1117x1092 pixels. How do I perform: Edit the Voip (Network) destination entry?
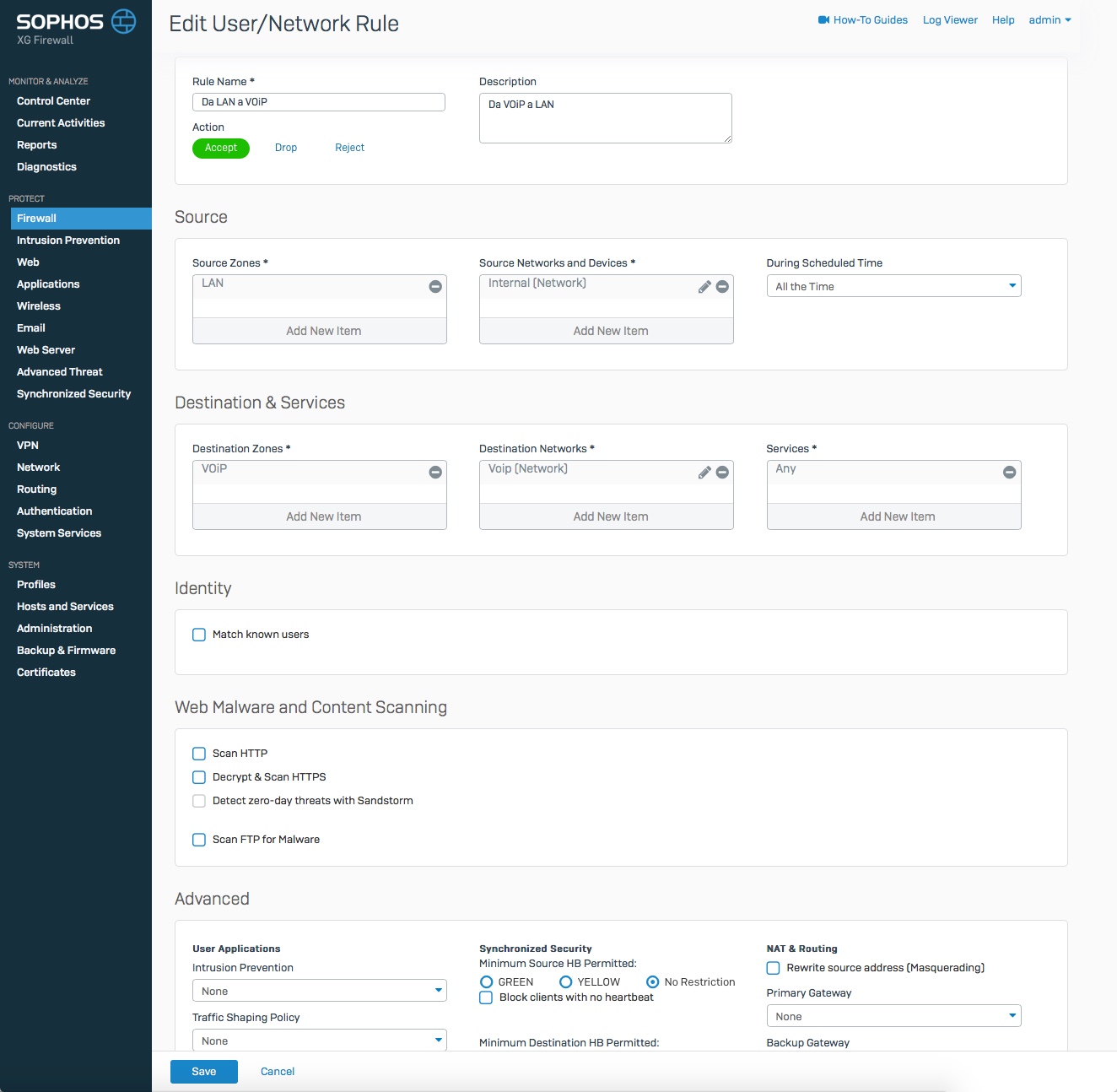(x=704, y=473)
